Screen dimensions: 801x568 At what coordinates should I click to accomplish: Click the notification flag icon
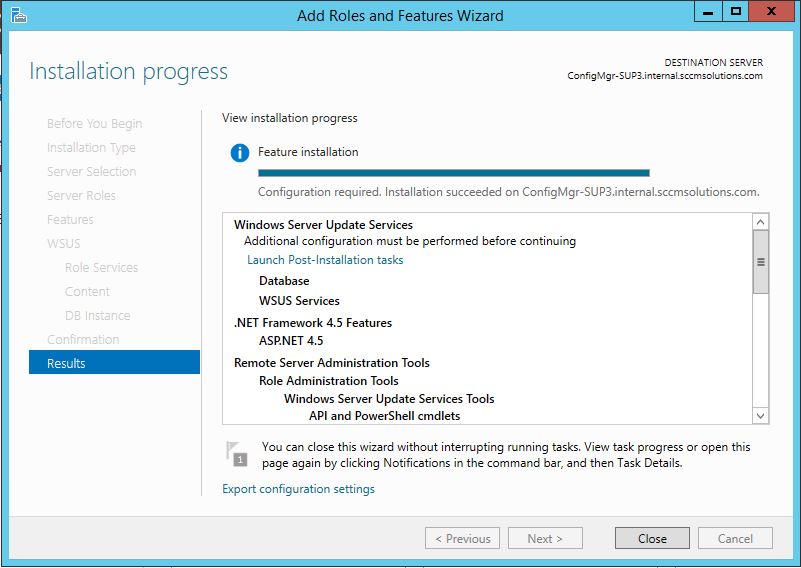[x=235, y=454]
